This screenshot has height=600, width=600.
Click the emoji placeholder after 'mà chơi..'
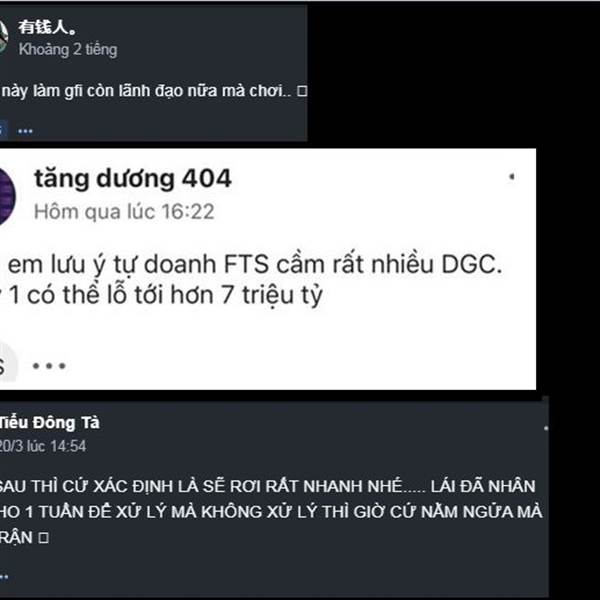tap(302, 91)
